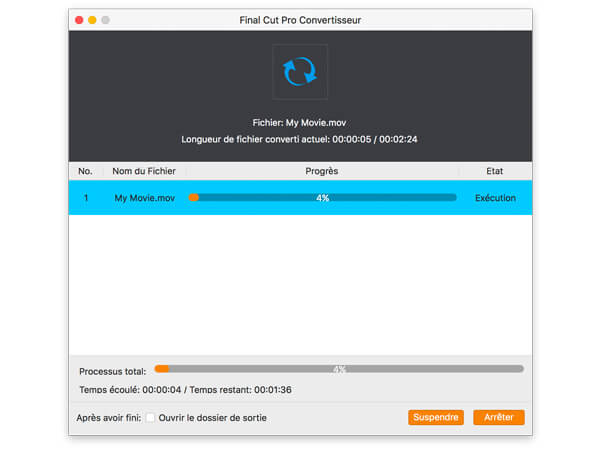Pause conversion with the Suspendre button
Screen dimensions: 600x450
click(436, 417)
